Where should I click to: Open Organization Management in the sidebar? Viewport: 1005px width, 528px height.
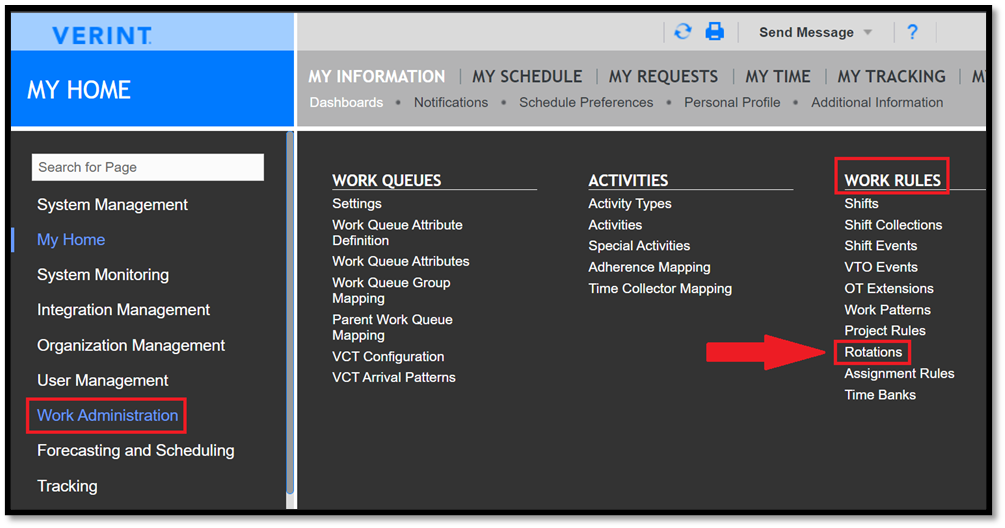131,345
